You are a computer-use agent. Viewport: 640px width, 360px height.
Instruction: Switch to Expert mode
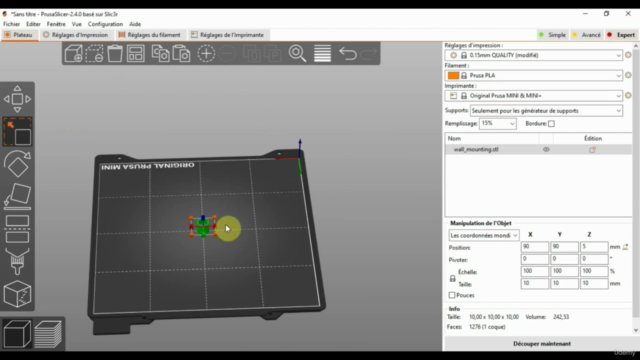click(x=621, y=35)
